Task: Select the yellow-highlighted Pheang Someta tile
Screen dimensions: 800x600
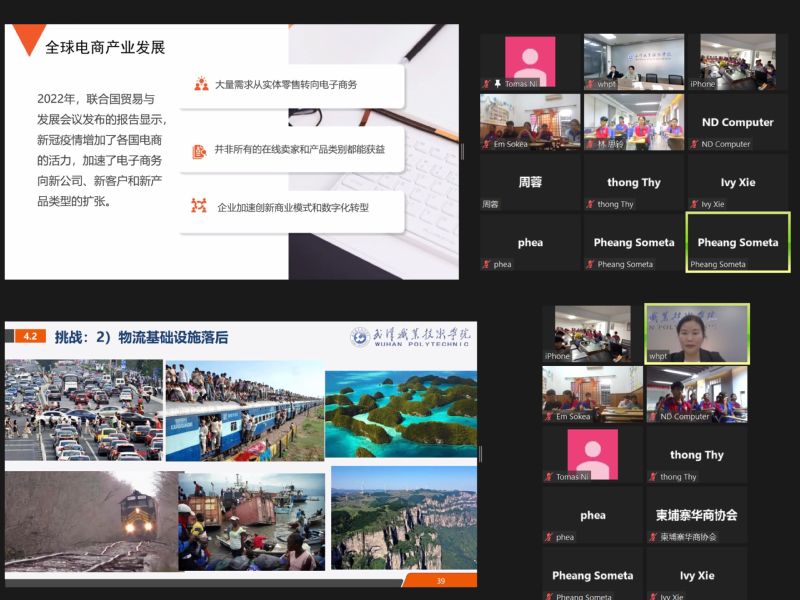Action: point(738,241)
